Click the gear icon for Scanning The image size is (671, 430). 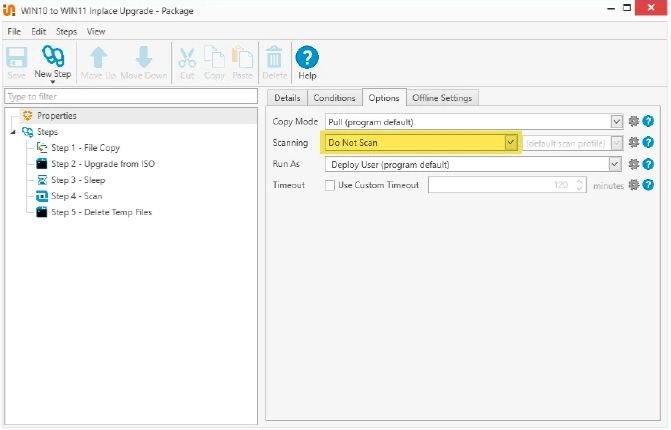coord(634,142)
